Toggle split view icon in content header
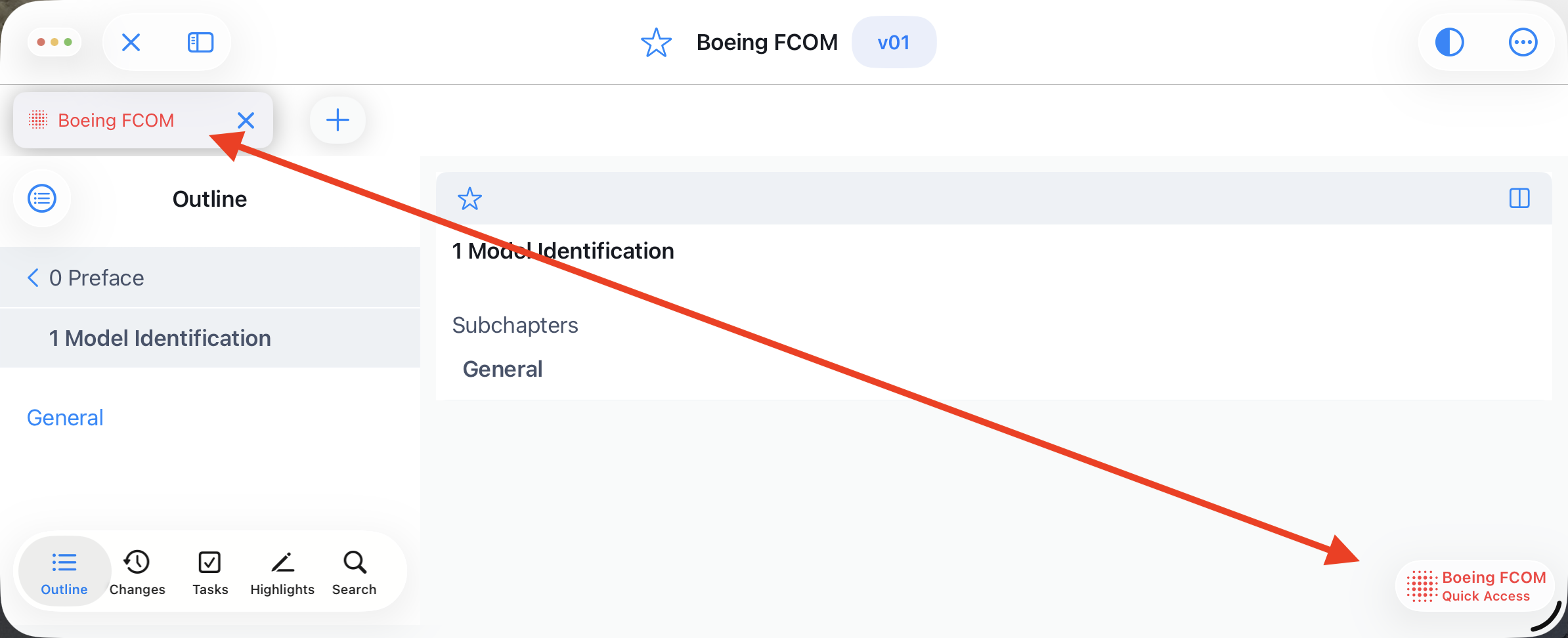The height and width of the screenshot is (638, 1568). point(1519,198)
